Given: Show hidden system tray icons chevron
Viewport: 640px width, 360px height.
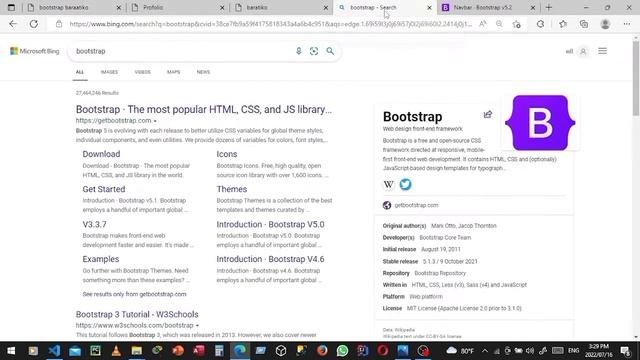Looking at the screenshot, I should point(484,351).
